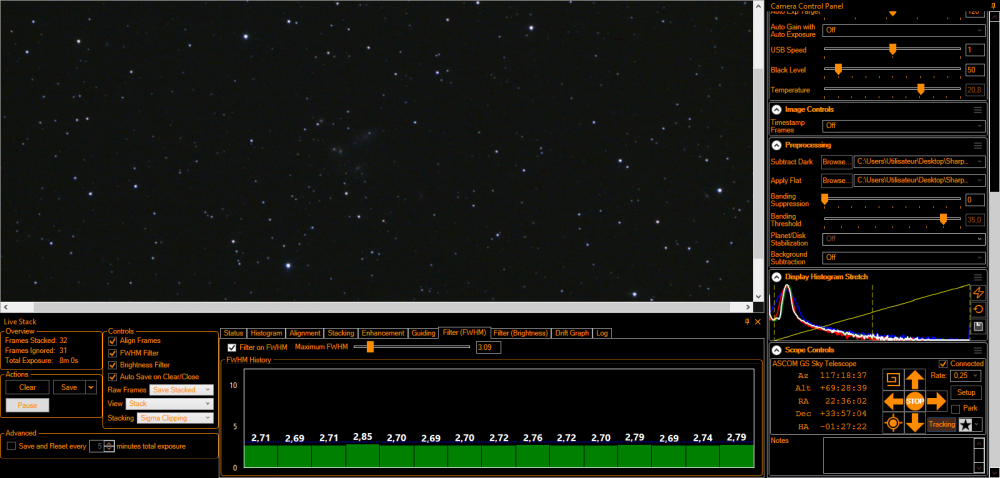Move scope with the up arrow

coord(915,380)
